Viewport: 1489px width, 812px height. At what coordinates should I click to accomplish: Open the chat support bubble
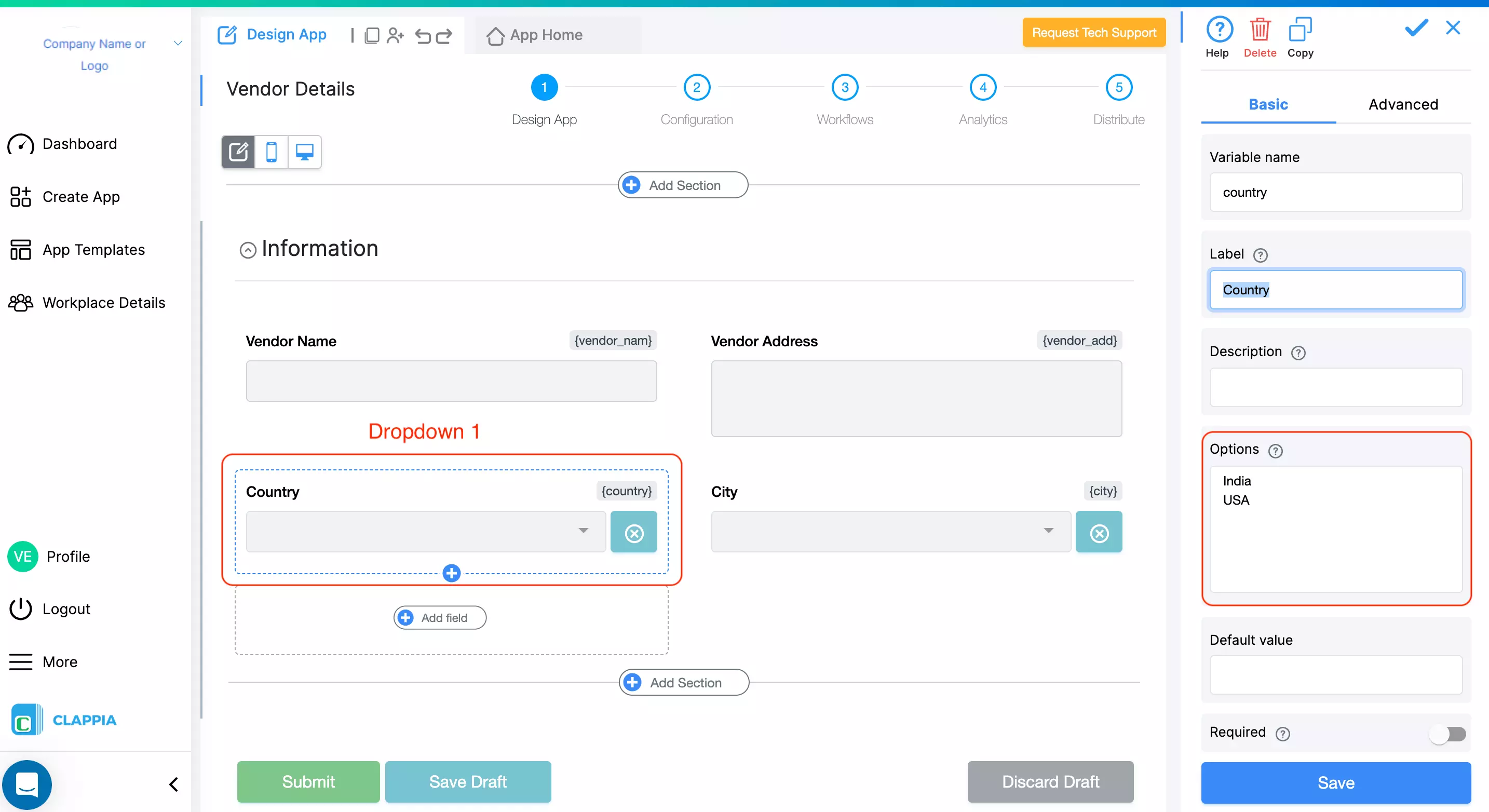pyautogui.click(x=27, y=784)
